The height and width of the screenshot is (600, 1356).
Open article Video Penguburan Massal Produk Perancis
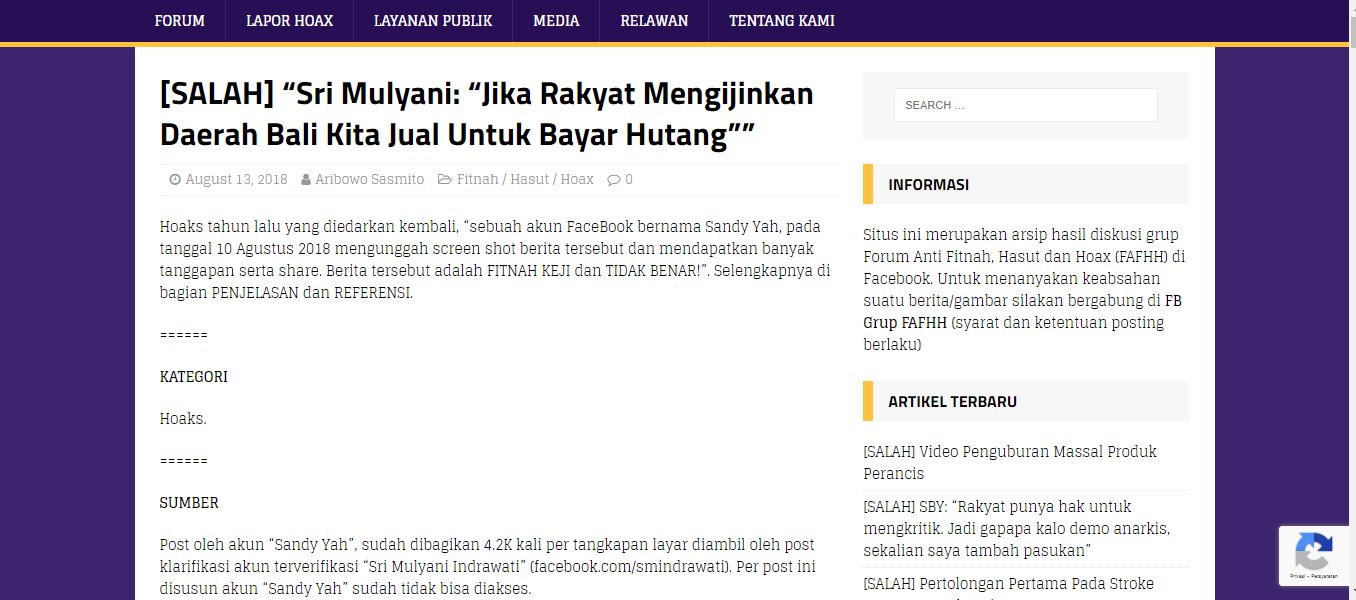tap(1010, 462)
